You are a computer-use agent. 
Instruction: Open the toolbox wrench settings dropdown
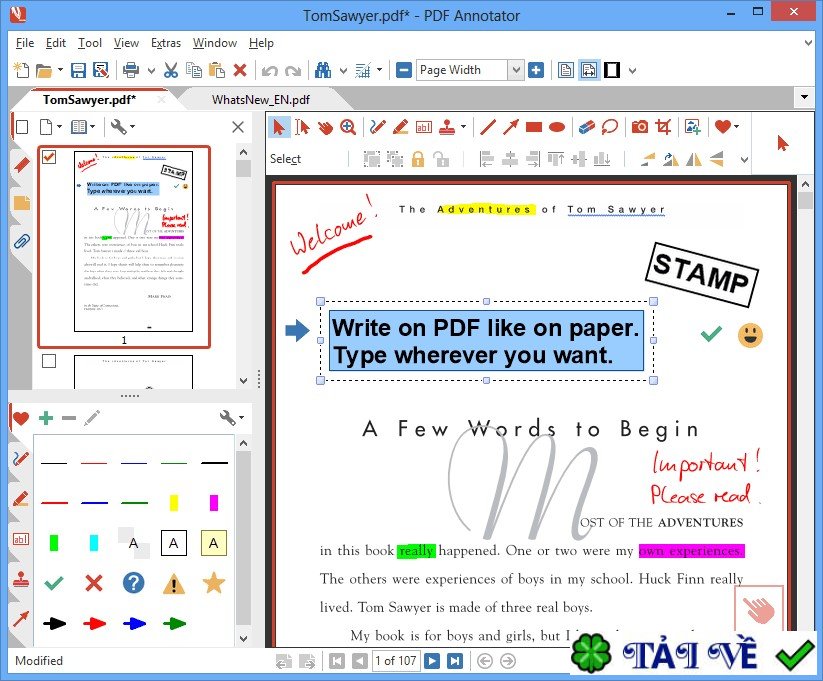coord(232,418)
